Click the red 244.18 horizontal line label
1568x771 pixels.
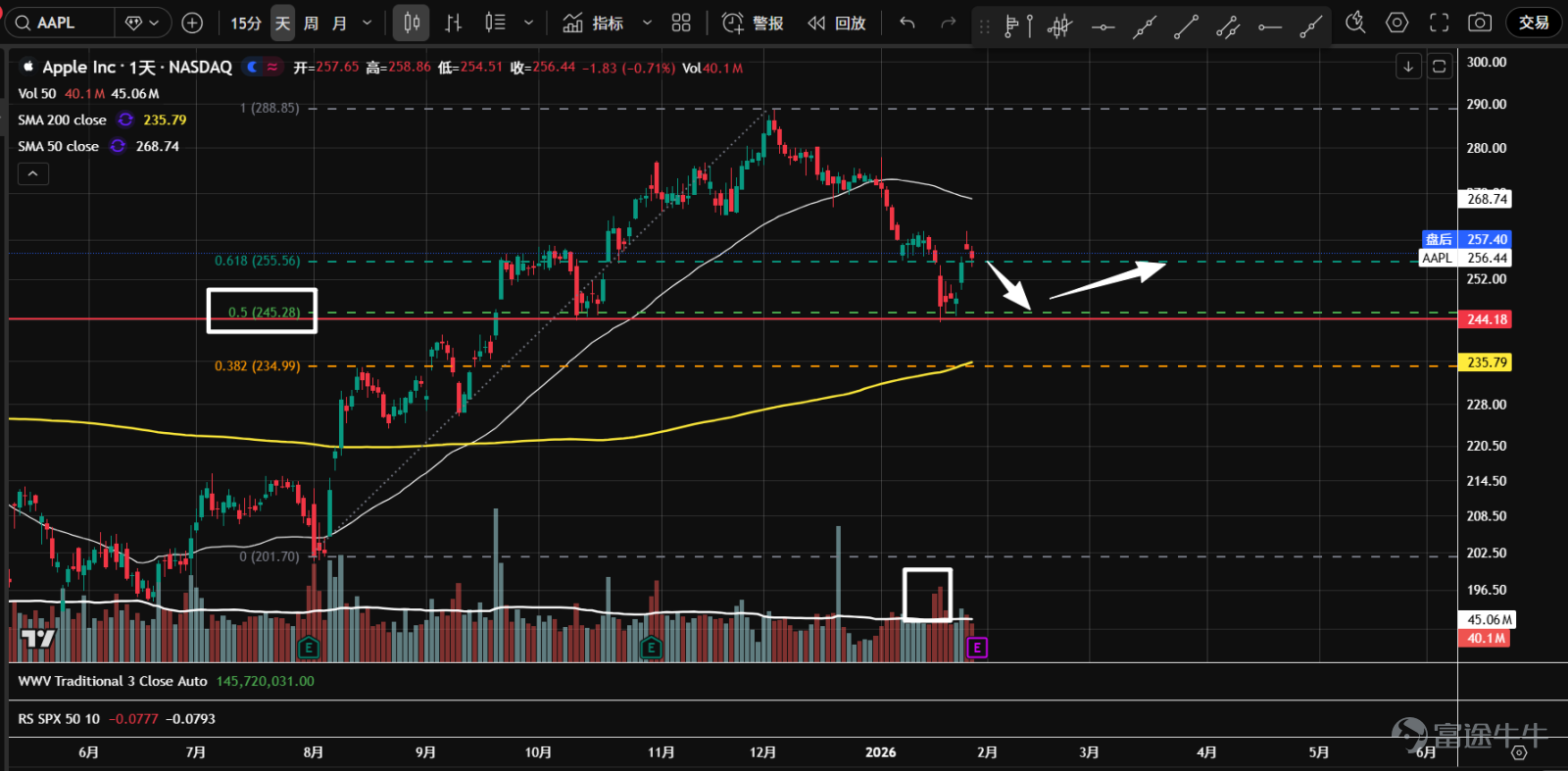pos(1486,319)
